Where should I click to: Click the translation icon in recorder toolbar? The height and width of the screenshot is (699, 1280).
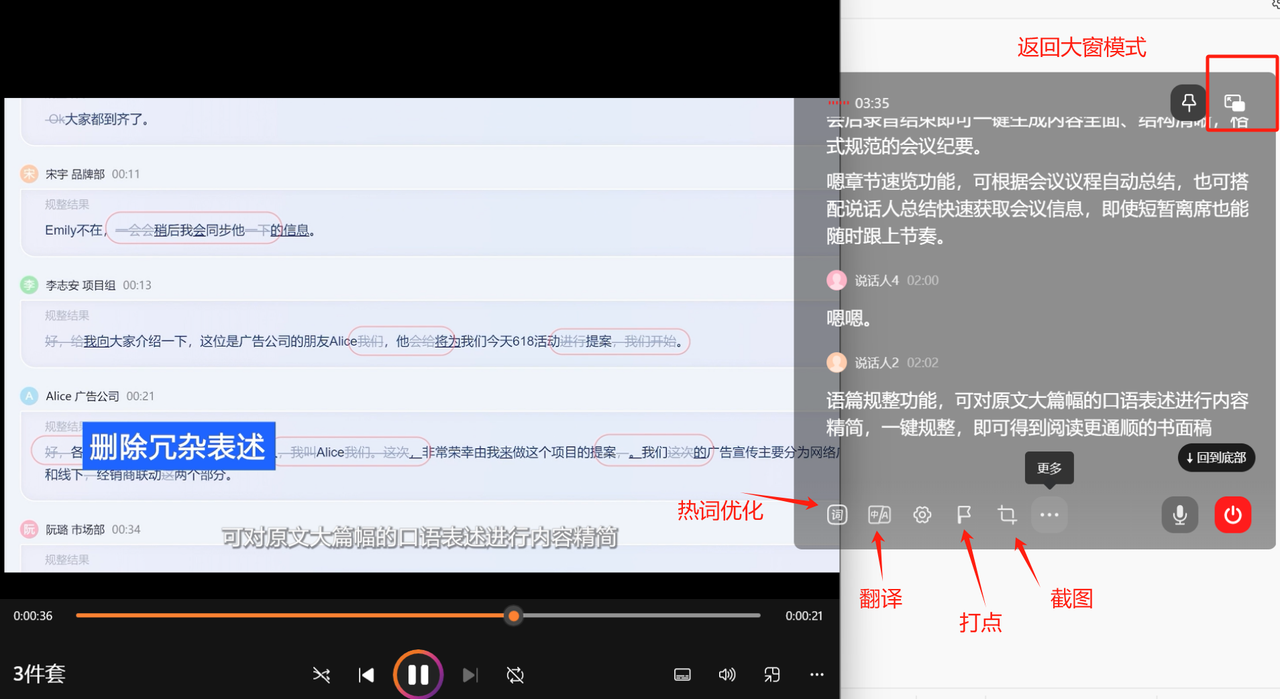879,515
